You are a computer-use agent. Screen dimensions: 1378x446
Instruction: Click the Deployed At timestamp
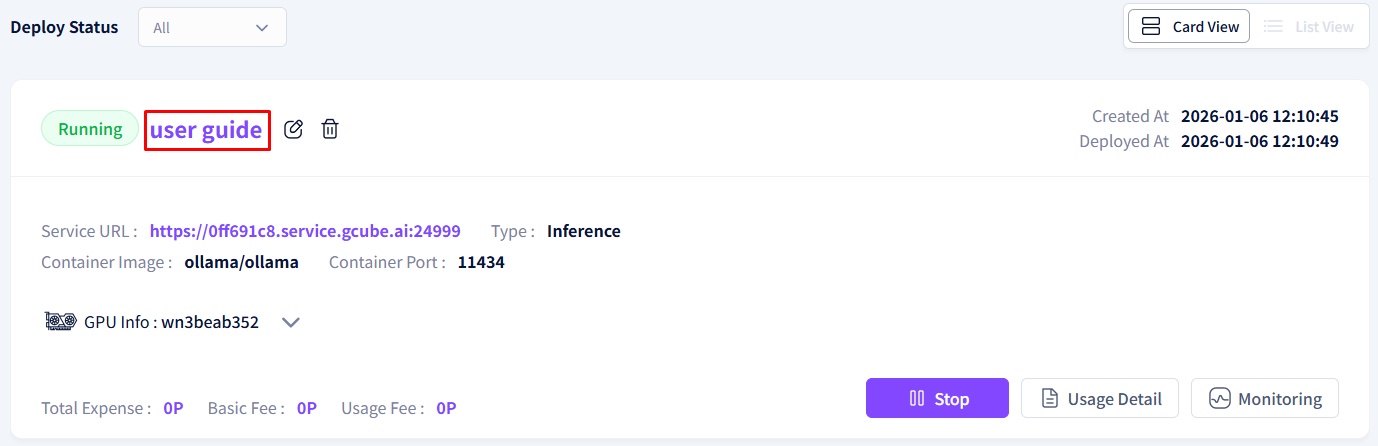coord(1259,141)
